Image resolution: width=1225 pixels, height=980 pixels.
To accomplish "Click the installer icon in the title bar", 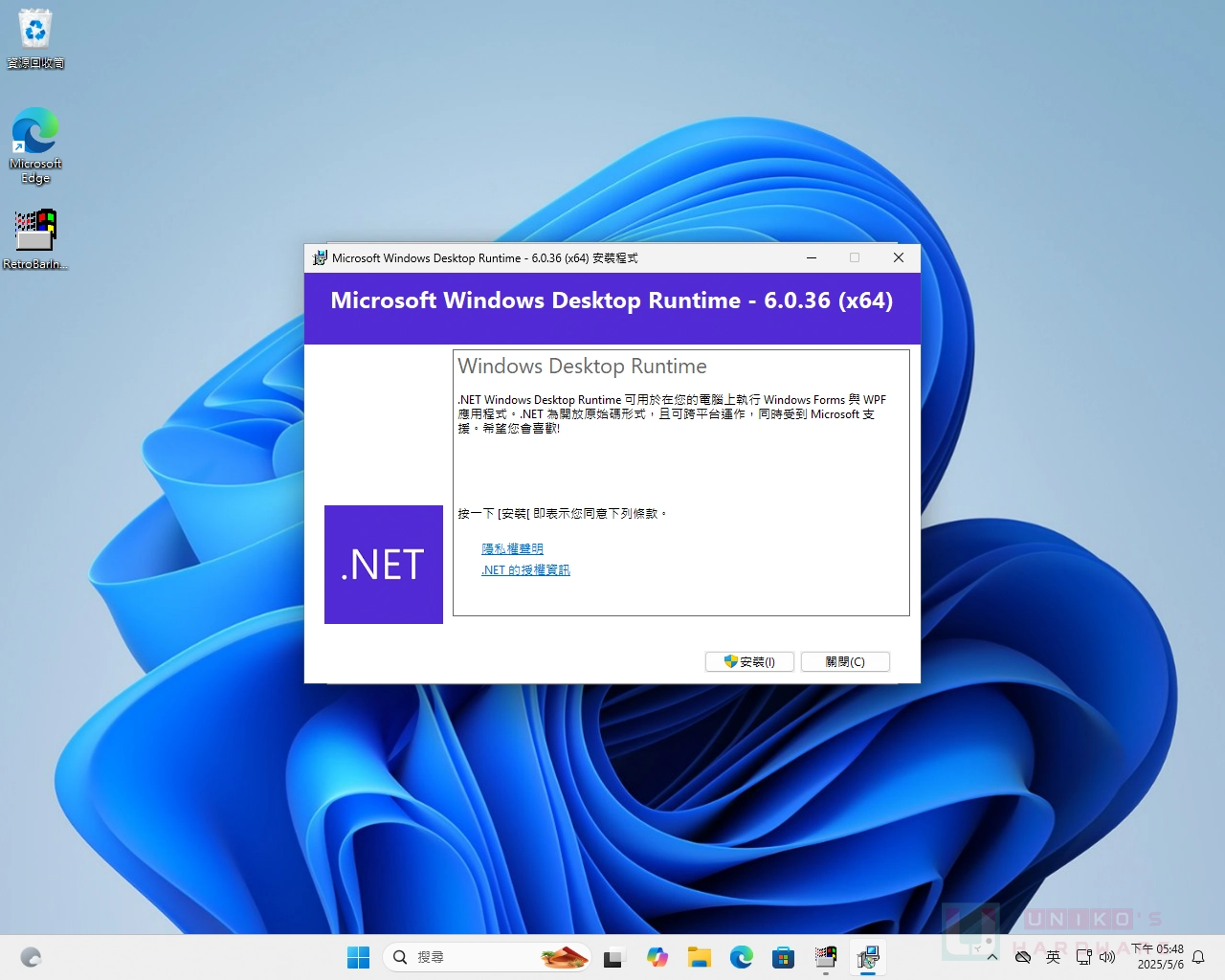I will pos(320,257).
